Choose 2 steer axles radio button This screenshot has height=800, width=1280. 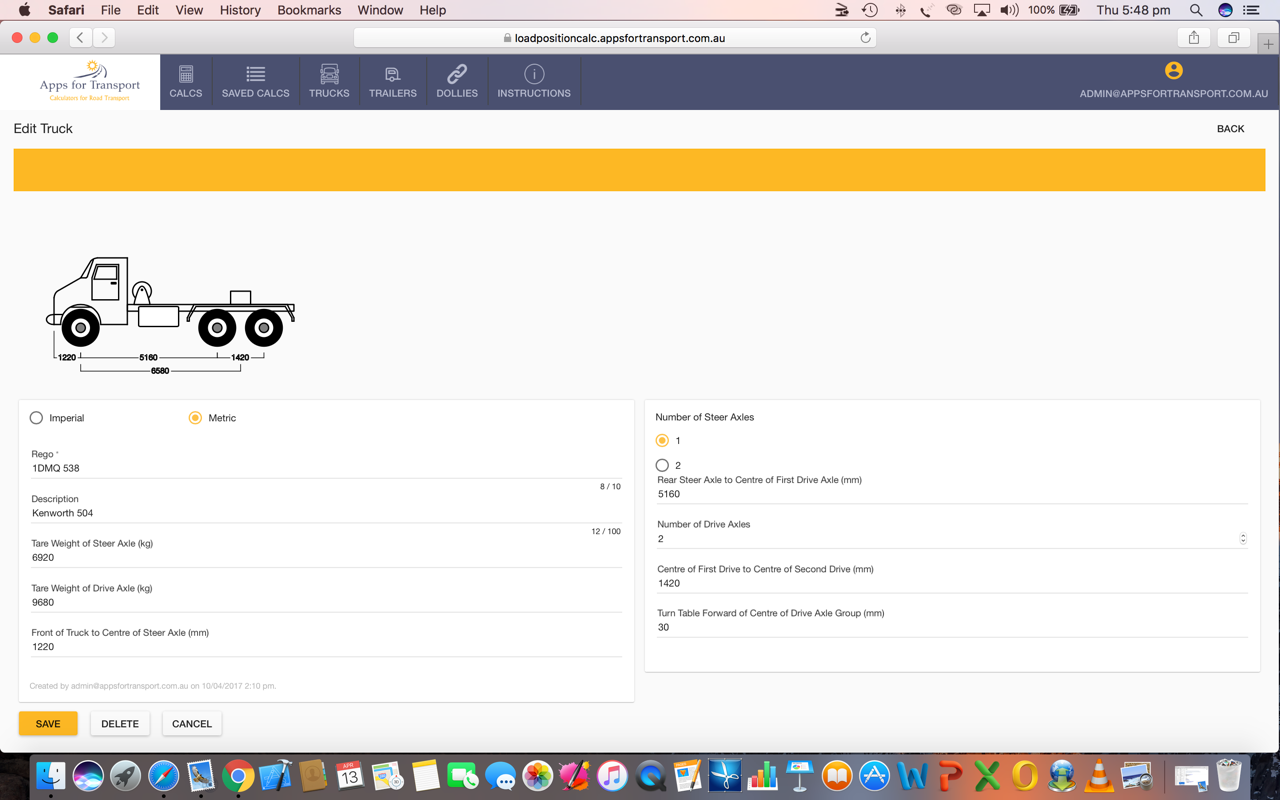coord(662,465)
